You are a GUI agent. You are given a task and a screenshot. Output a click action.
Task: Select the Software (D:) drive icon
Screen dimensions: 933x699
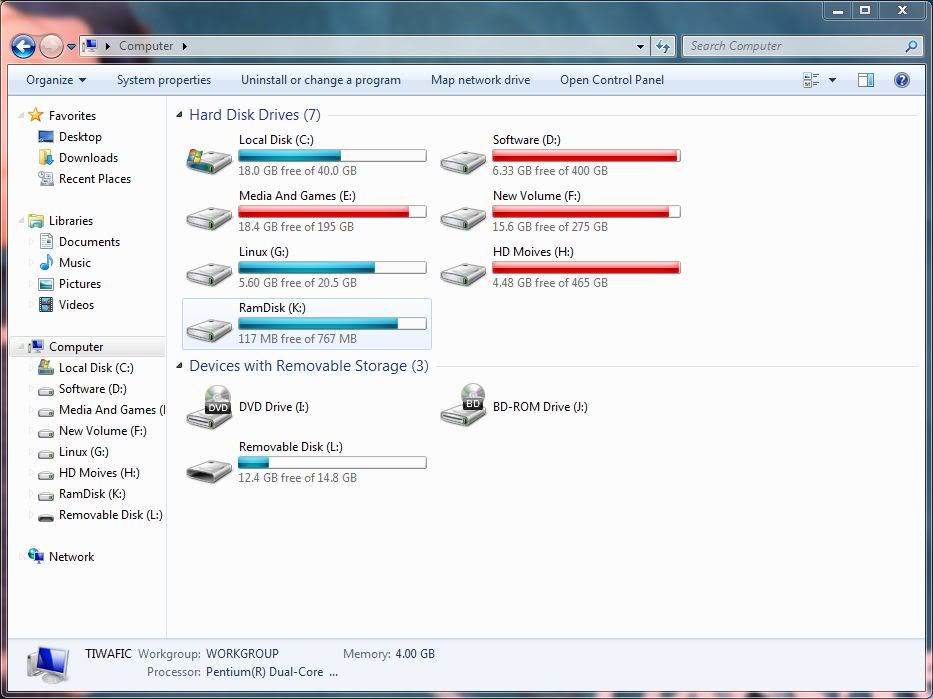tap(463, 158)
